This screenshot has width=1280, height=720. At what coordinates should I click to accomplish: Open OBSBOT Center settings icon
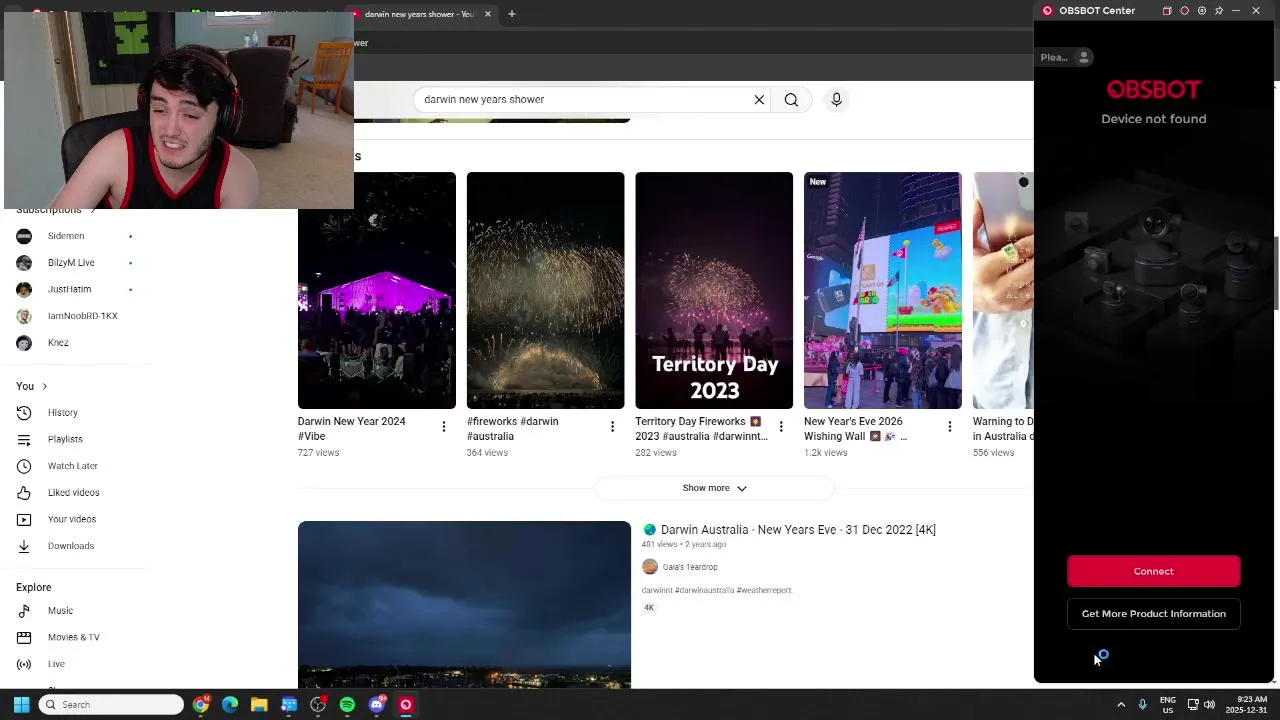1201,11
